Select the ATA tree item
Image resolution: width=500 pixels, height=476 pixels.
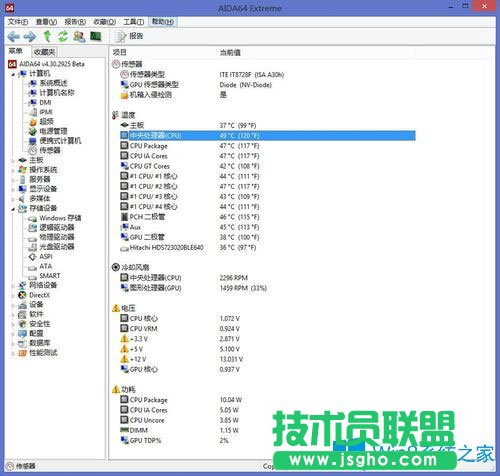click(40, 266)
